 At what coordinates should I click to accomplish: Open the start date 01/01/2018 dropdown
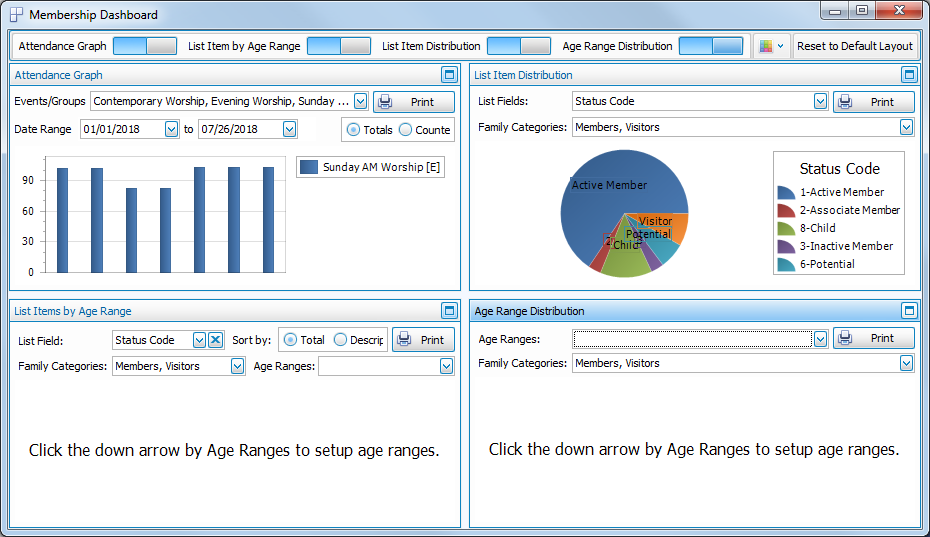pyautogui.click(x=172, y=129)
